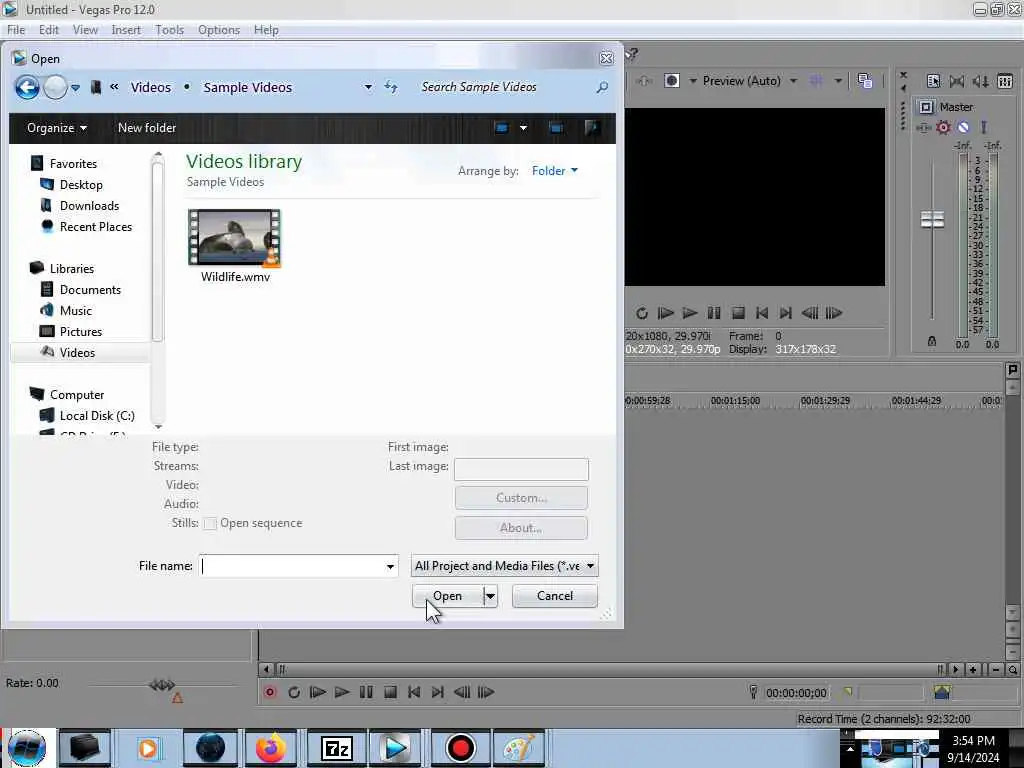1024x768 pixels.
Task: Pause playback in timeline transport
Action: tap(366, 692)
